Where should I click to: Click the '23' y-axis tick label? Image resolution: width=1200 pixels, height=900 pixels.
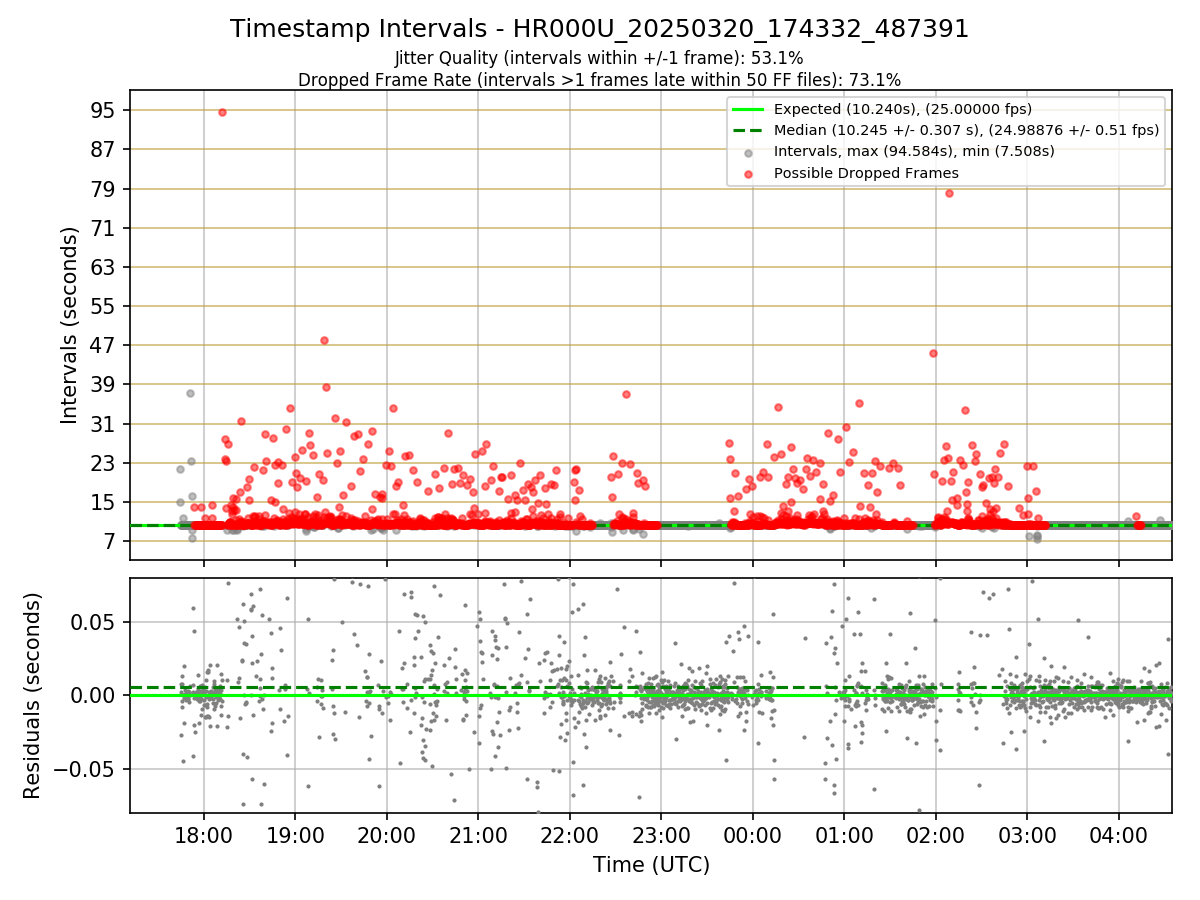click(105, 463)
